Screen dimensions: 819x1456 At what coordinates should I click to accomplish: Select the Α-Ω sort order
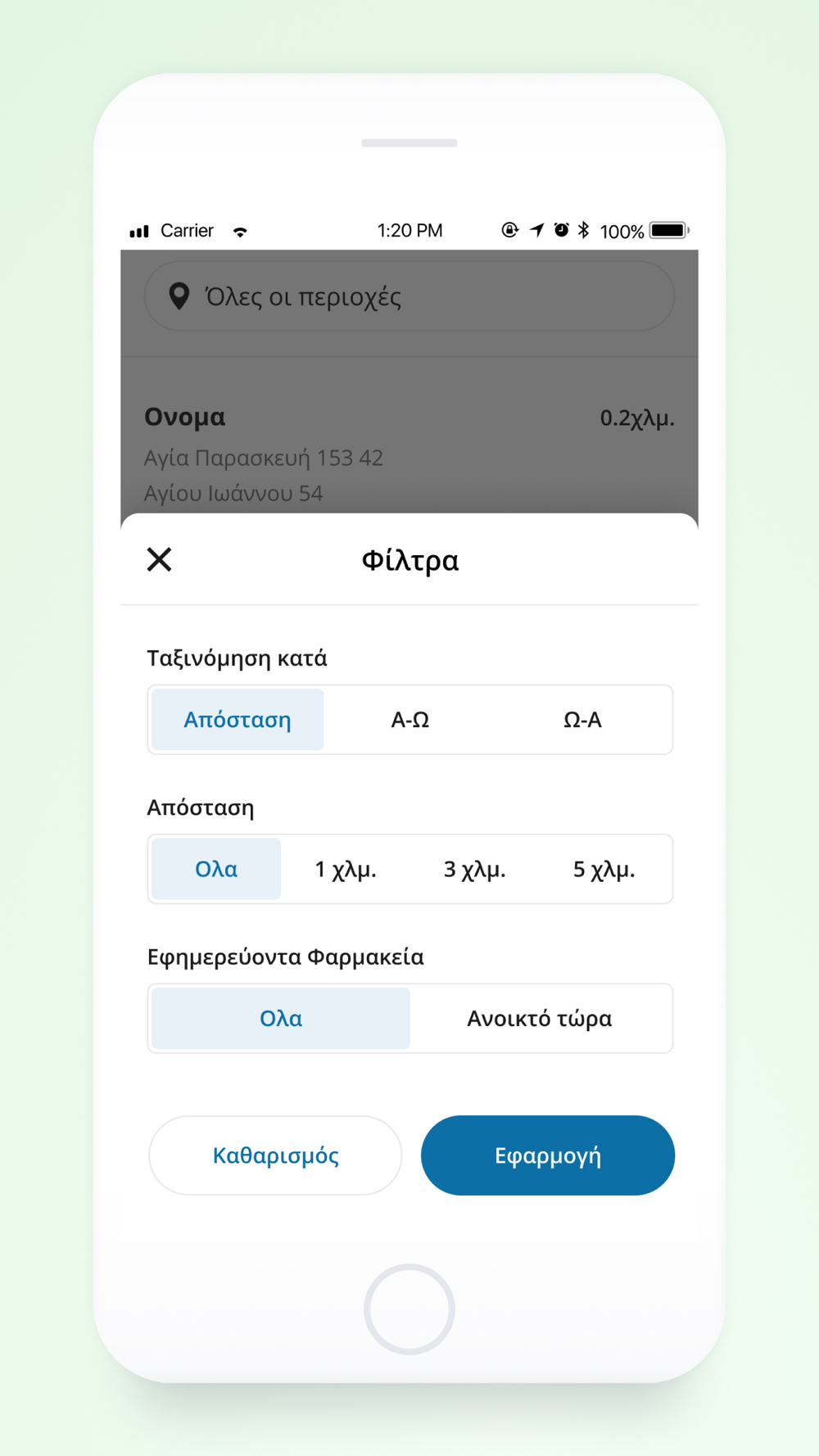click(x=409, y=720)
